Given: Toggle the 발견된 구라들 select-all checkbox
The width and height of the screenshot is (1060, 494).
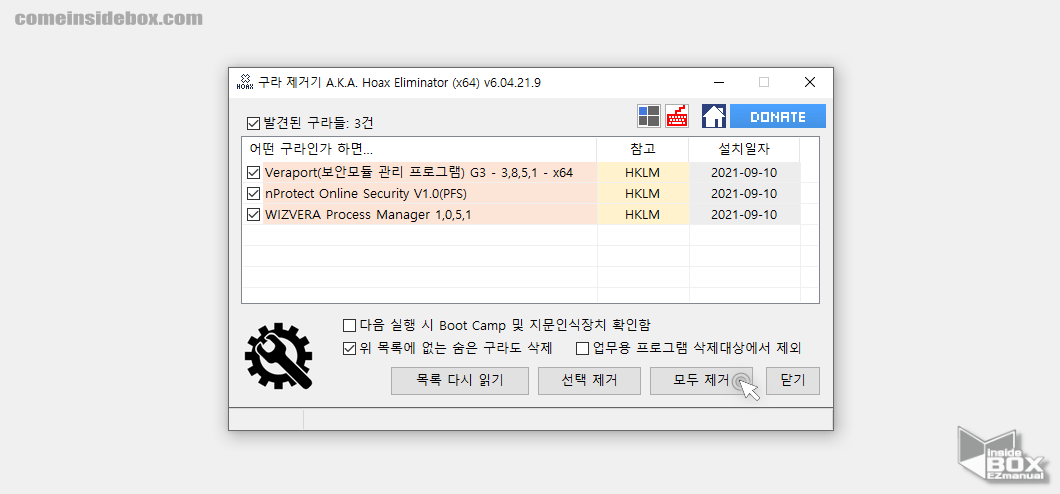Looking at the screenshot, I should [x=254, y=124].
